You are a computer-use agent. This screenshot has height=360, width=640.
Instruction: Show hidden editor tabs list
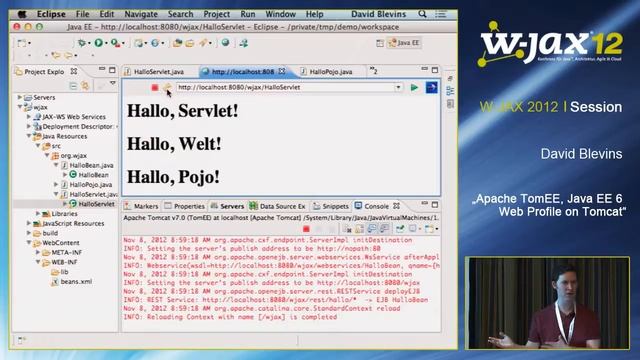(x=373, y=71)
